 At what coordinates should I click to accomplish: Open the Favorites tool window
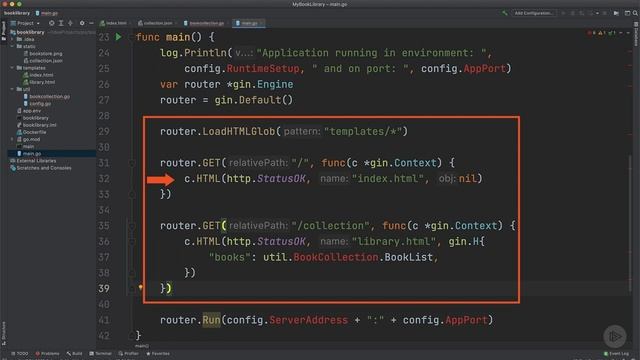point(158,353)
